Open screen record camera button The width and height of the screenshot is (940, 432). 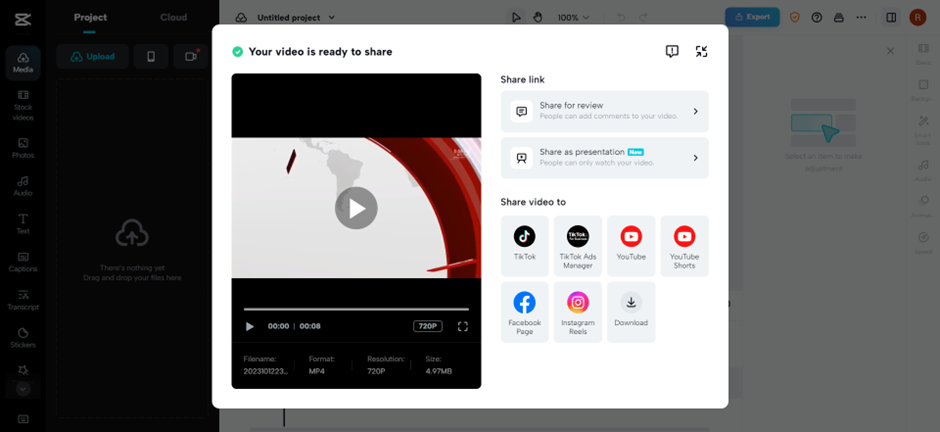pos(191,56)
